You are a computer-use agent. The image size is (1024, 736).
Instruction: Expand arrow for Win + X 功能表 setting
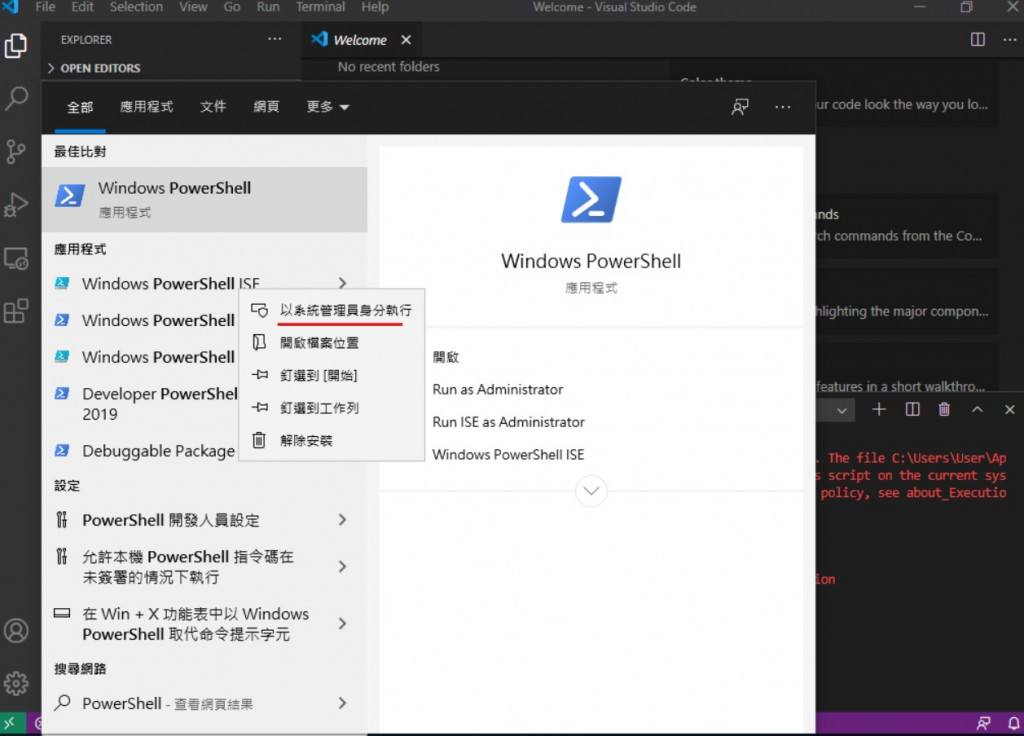coord(342,624)
